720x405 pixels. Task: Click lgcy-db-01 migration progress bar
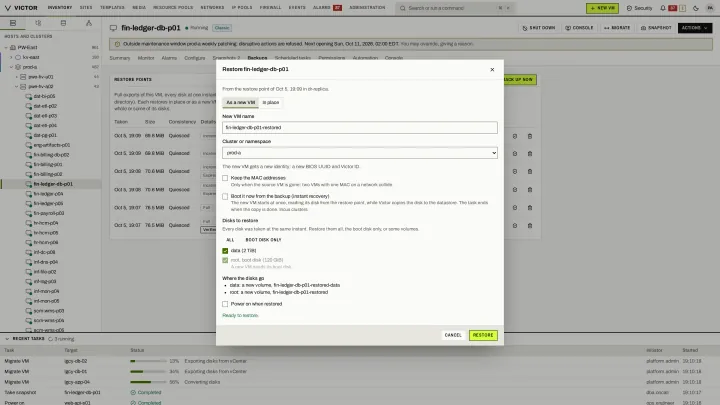[x=148, y=371]
